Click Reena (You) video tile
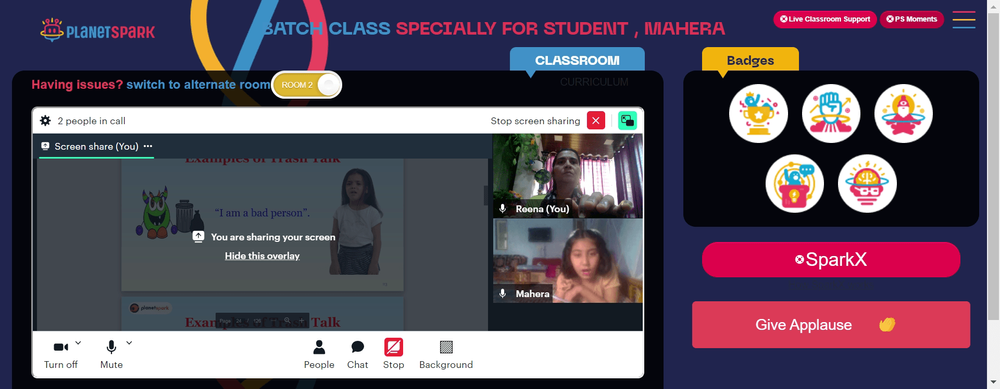 [x=568, y=176]
